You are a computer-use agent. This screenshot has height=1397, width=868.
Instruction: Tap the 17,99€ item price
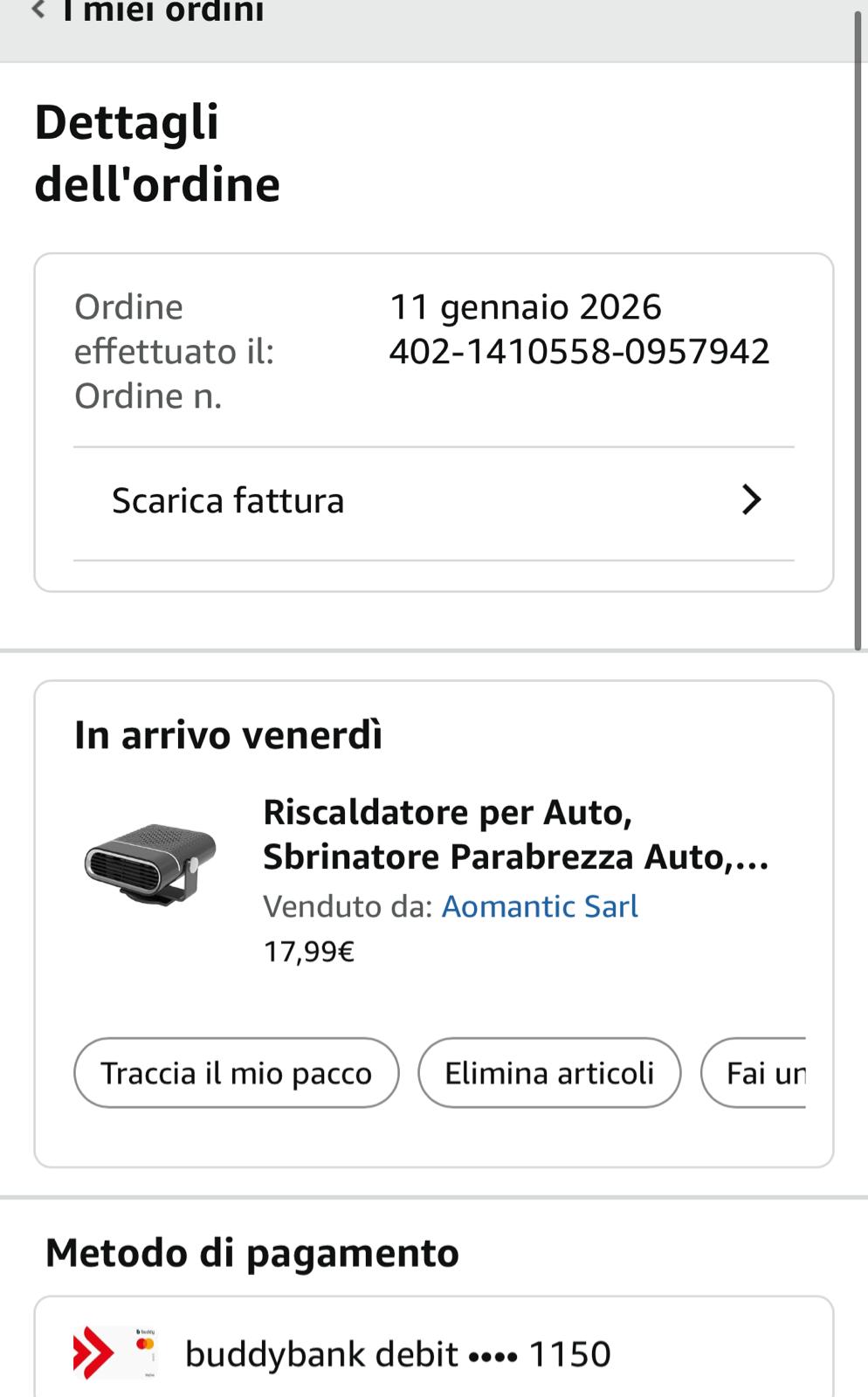coord(308,951)
